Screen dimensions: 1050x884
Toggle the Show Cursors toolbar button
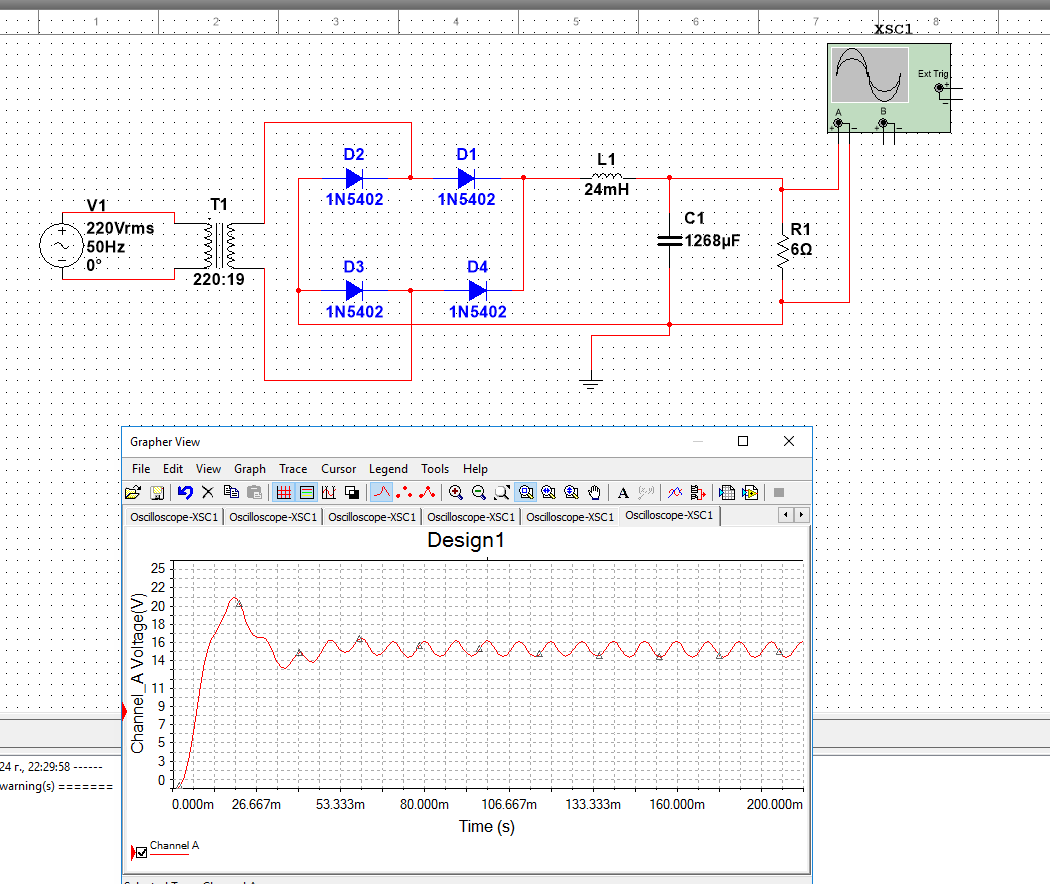[329, 493]
